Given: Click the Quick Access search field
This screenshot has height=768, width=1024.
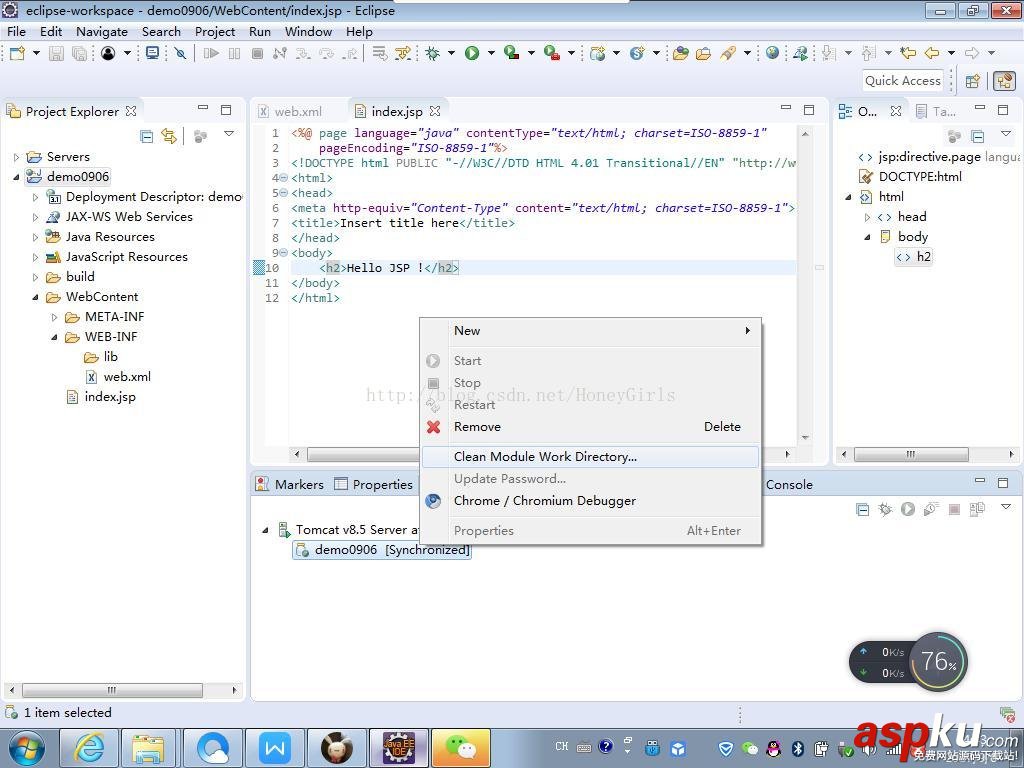Looking at the screenshot, I should pos(903,81).
